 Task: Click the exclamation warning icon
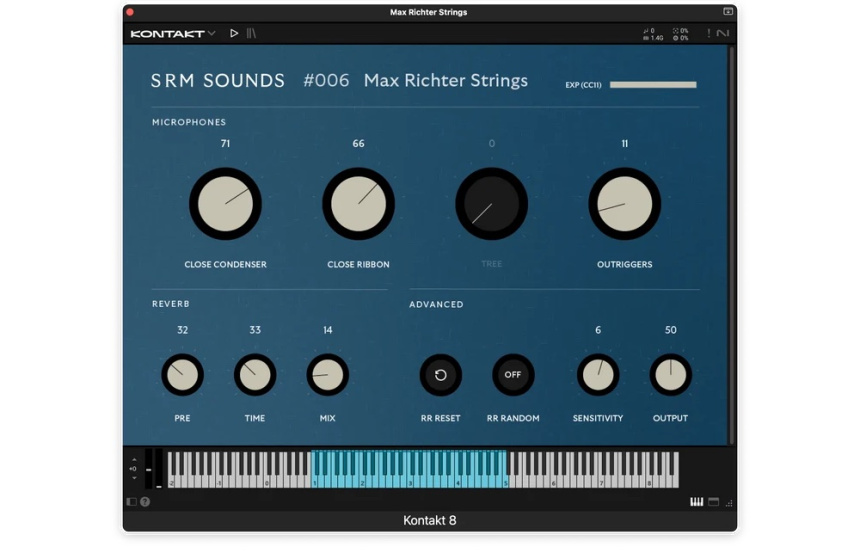[x=709, y=33]
